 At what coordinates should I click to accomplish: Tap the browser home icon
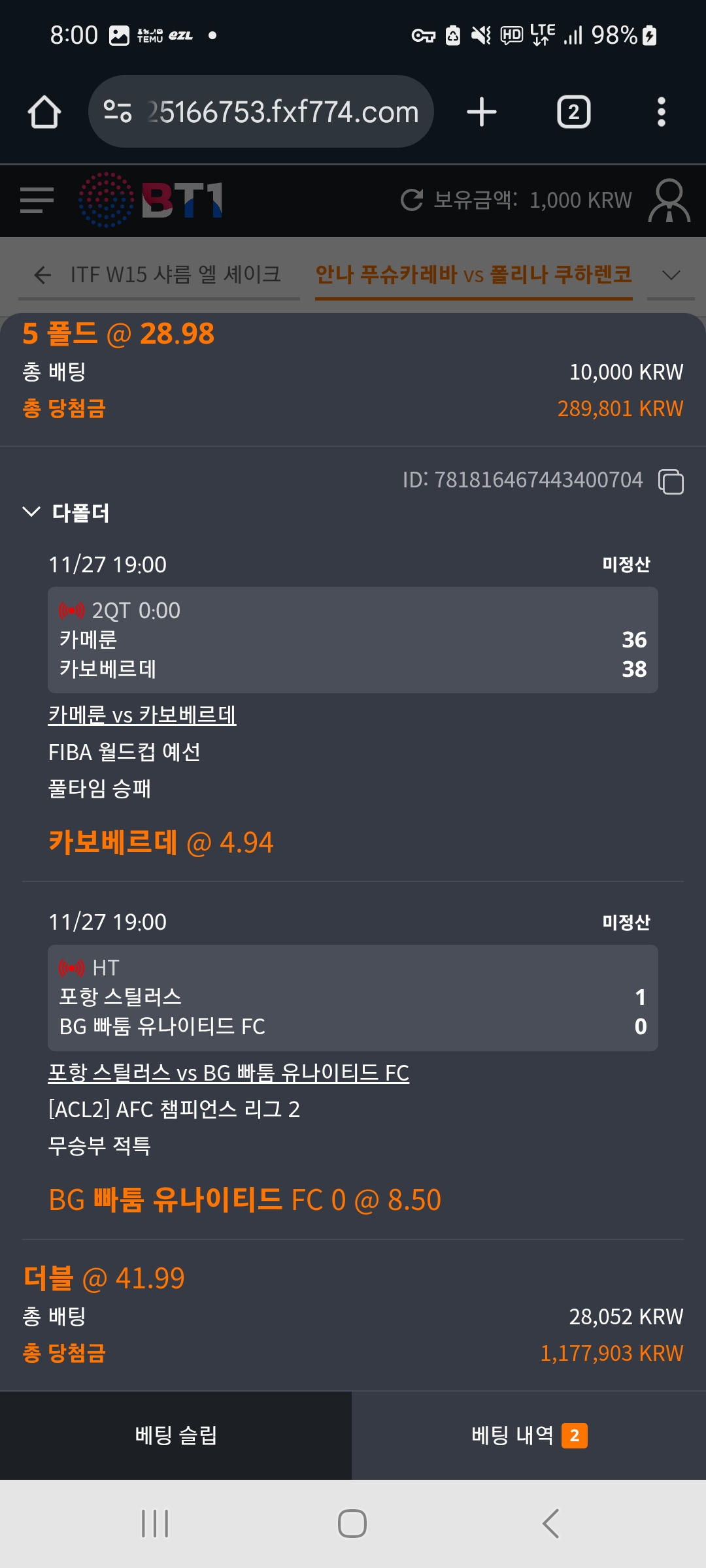[x=44, y=112]
